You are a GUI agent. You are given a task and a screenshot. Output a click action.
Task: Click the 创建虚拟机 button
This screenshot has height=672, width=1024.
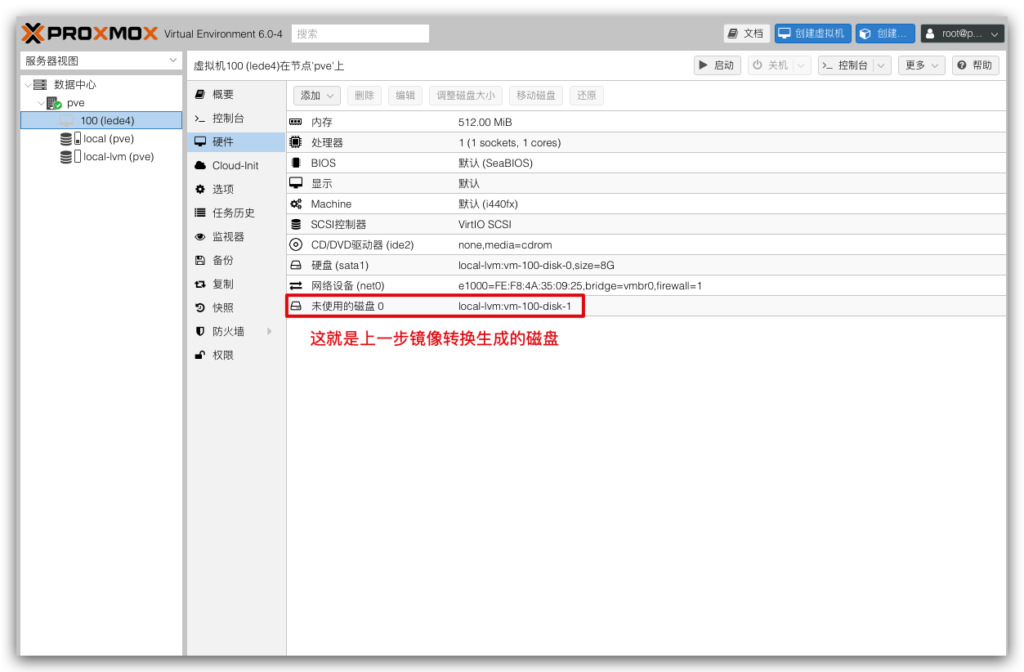click(812, 33)
